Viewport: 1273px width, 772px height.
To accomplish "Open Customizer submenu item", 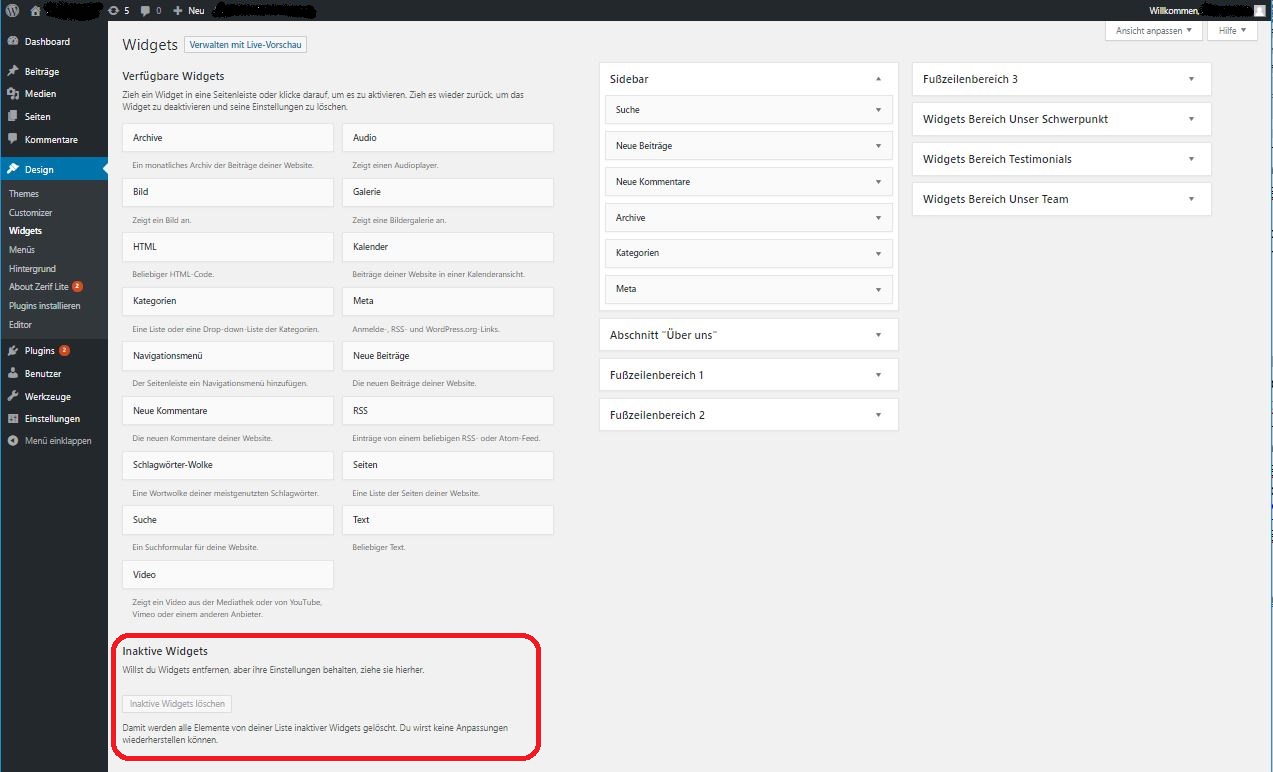I will pos(30,213).
